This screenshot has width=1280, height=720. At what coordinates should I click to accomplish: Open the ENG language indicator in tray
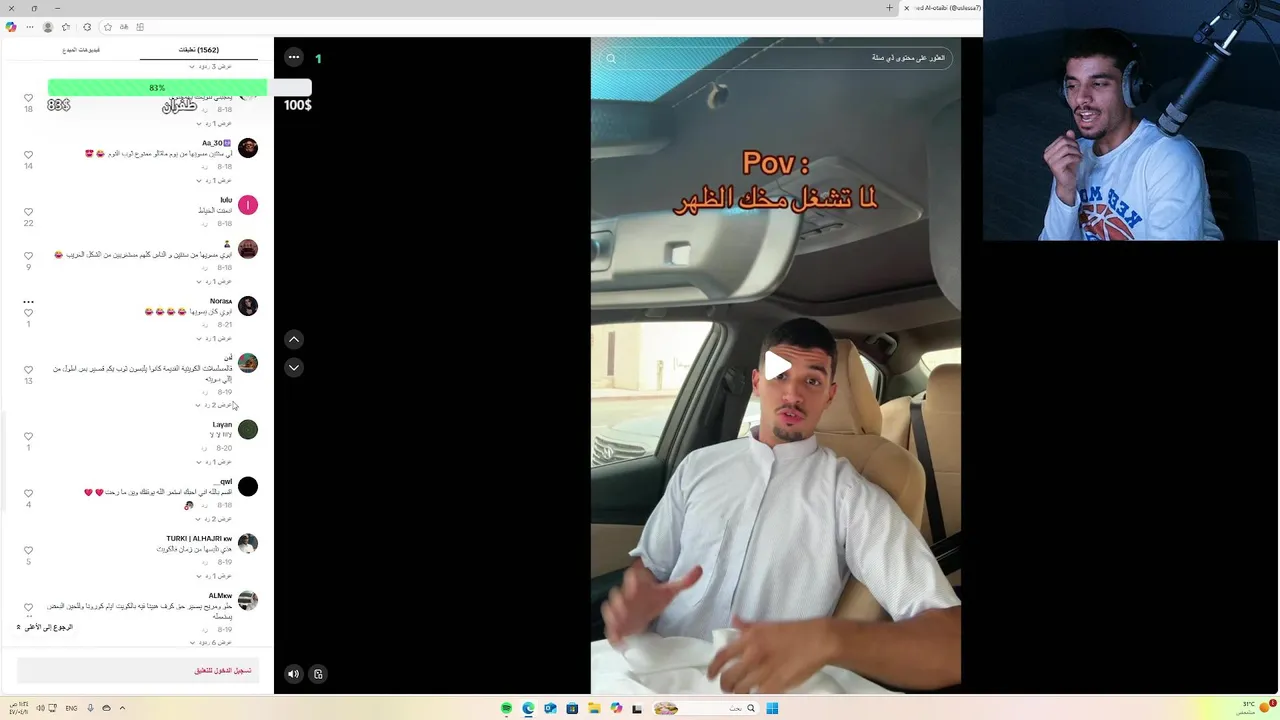(72, 708)
